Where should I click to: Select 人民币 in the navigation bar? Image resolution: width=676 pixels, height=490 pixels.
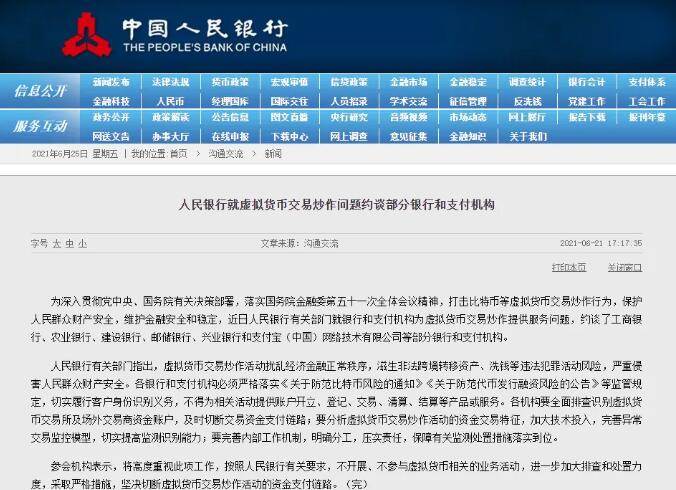pyautogui.click(x=170, y=101)
